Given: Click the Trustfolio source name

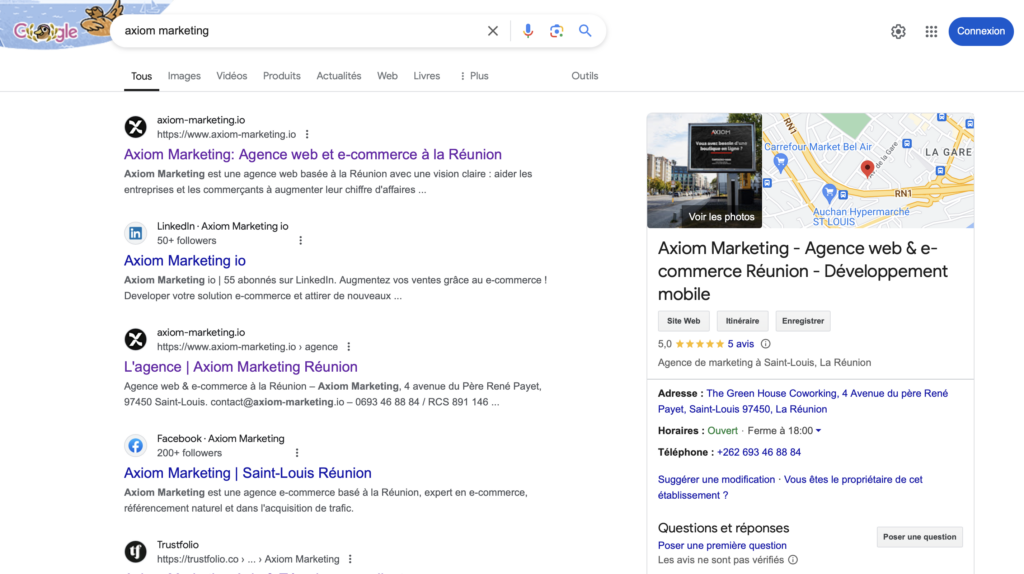Looking at the screenshot, I should tap(178, 545).
